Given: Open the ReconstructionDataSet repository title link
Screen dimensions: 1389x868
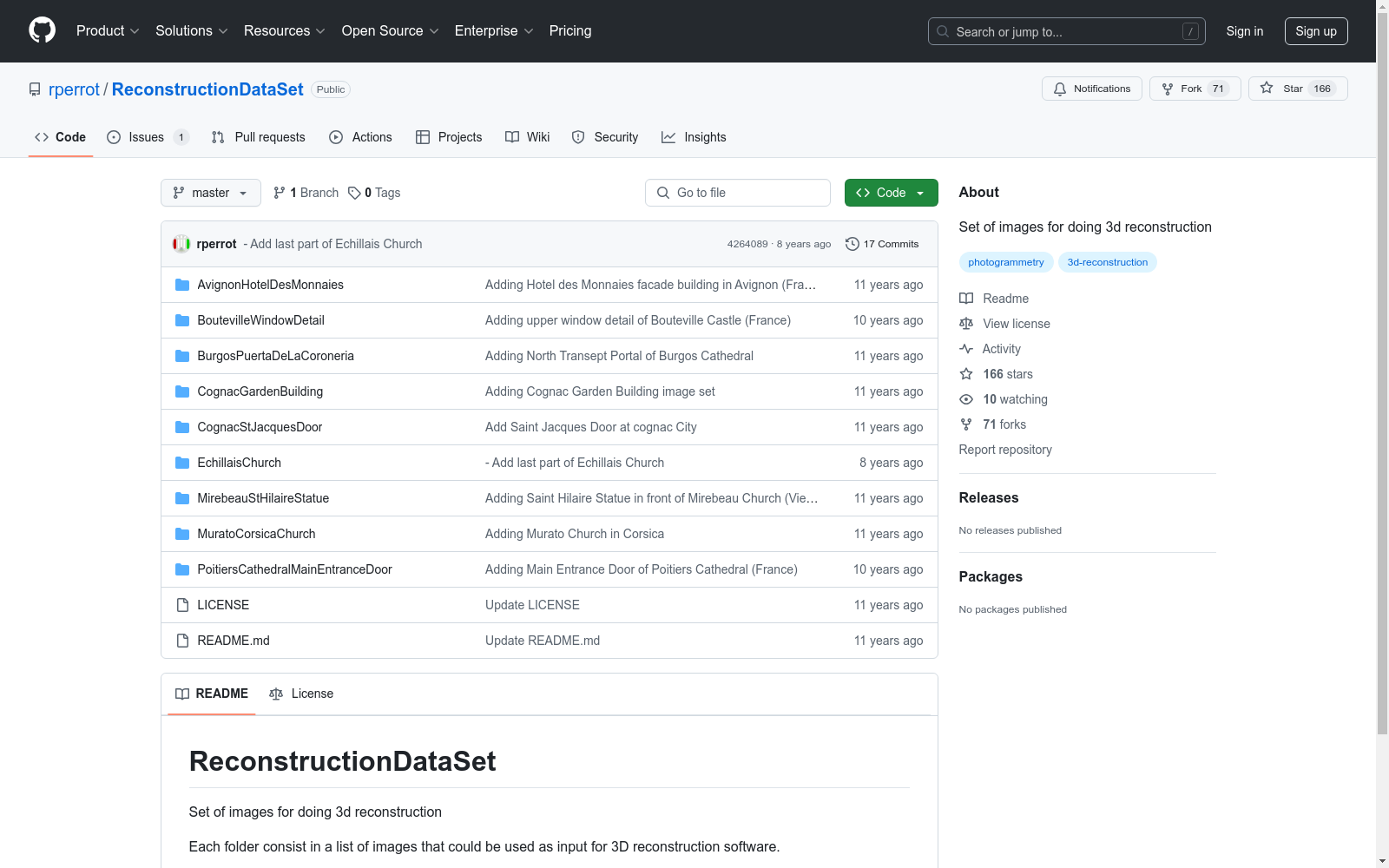Looking at the screenshot, I should pyautogui.click(x=207, y=89).
